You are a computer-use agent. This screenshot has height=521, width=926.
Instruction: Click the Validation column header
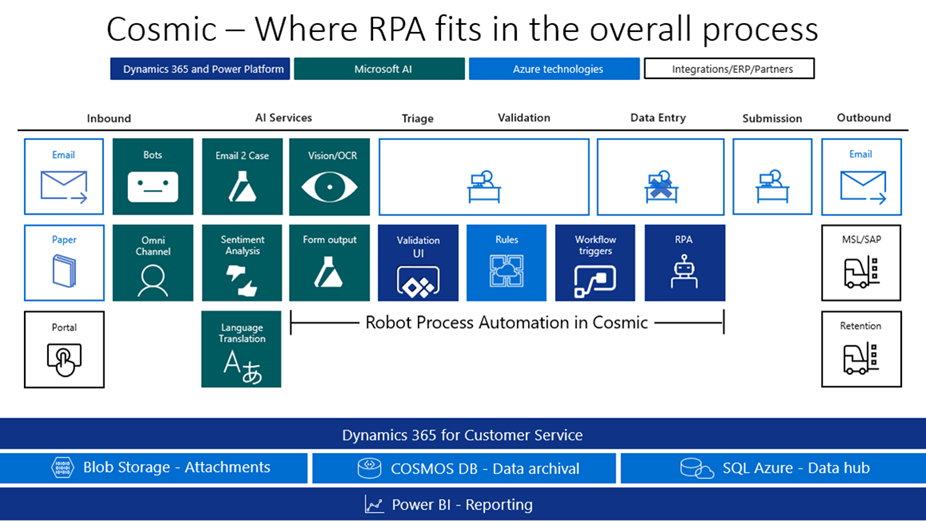524,118
